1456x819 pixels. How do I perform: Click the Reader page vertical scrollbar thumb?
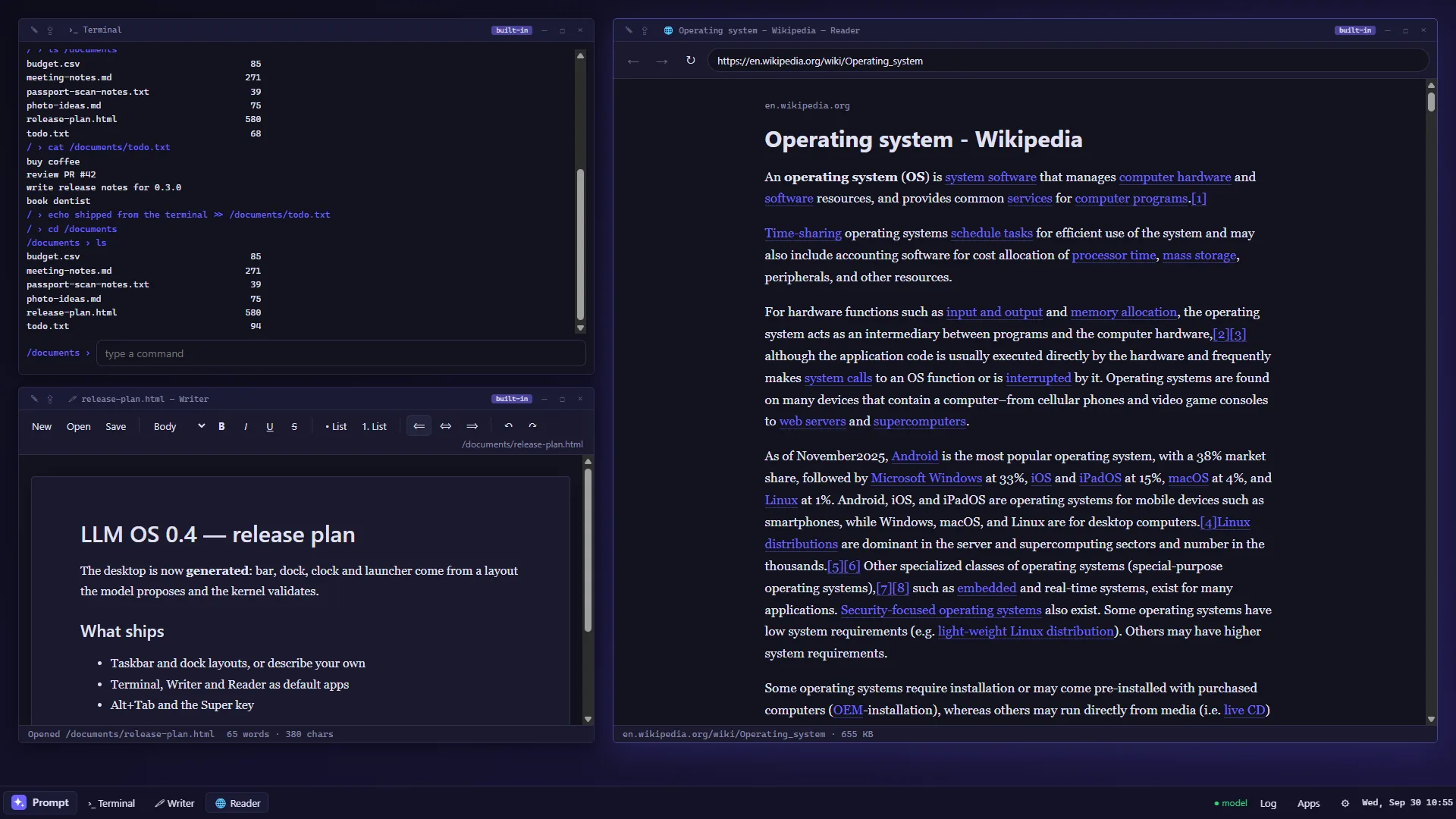(x=1431, y=102)
